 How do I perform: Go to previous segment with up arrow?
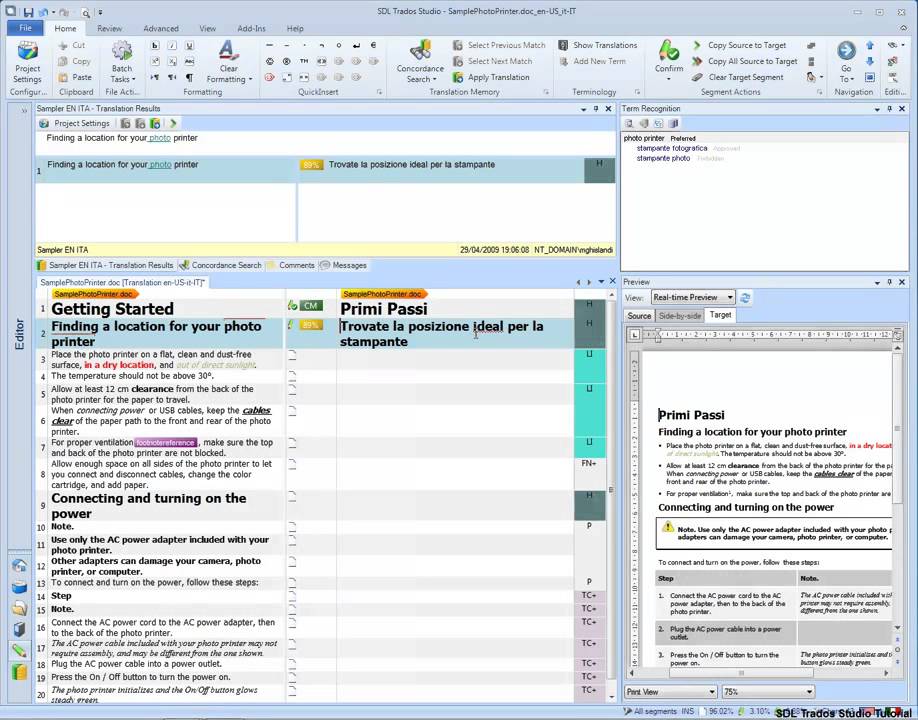(x=870, y=45)
